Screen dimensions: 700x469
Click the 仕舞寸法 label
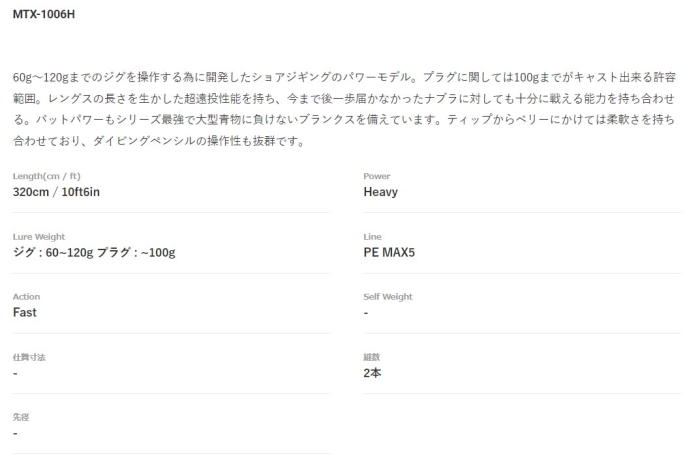pyautogui.click(x=29, y=357)
